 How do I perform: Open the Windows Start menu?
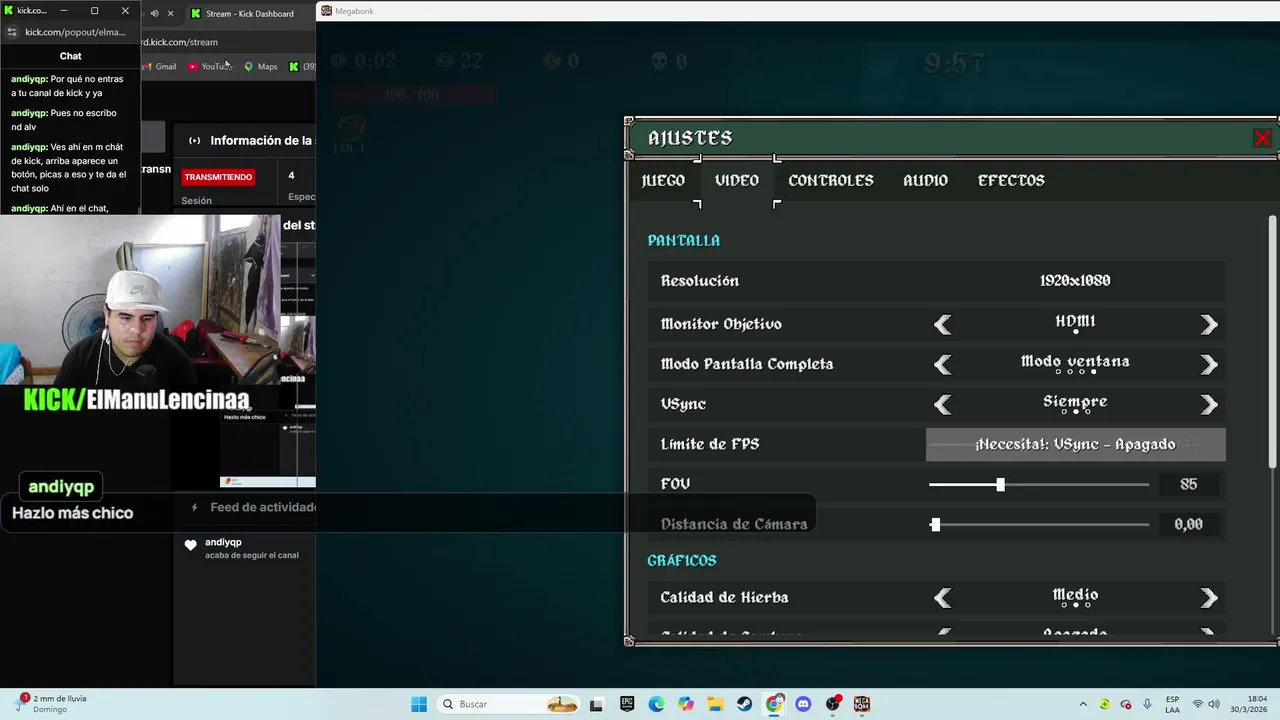(x=419, y=704)
